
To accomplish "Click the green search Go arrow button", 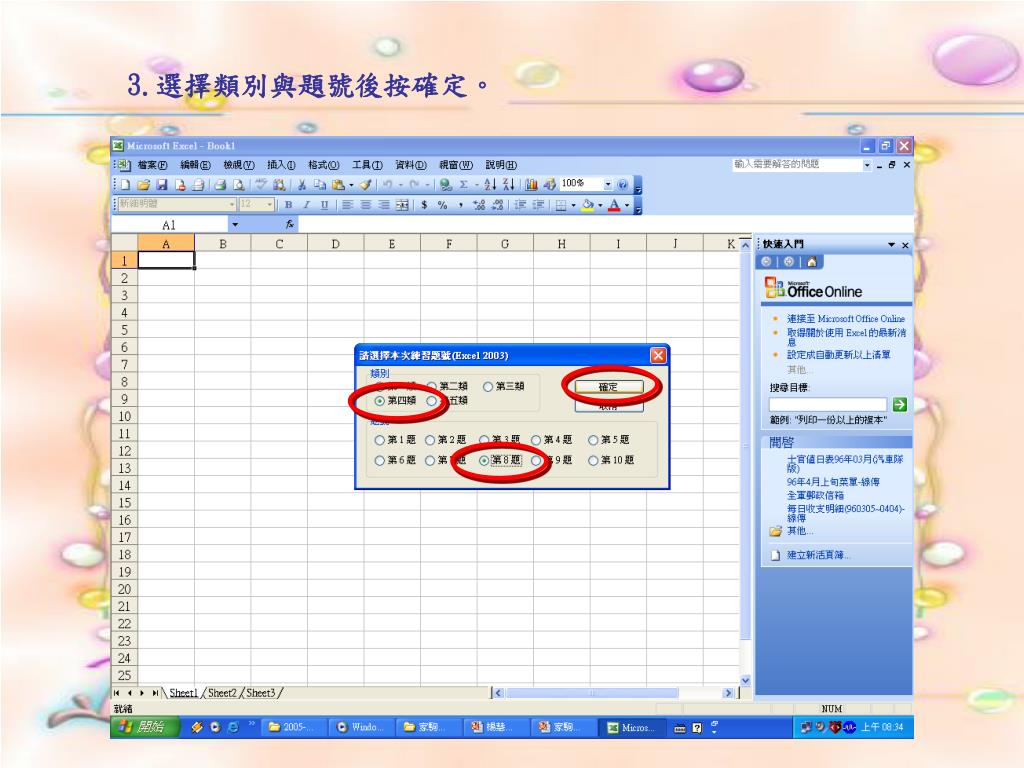I will click(899, 405).
